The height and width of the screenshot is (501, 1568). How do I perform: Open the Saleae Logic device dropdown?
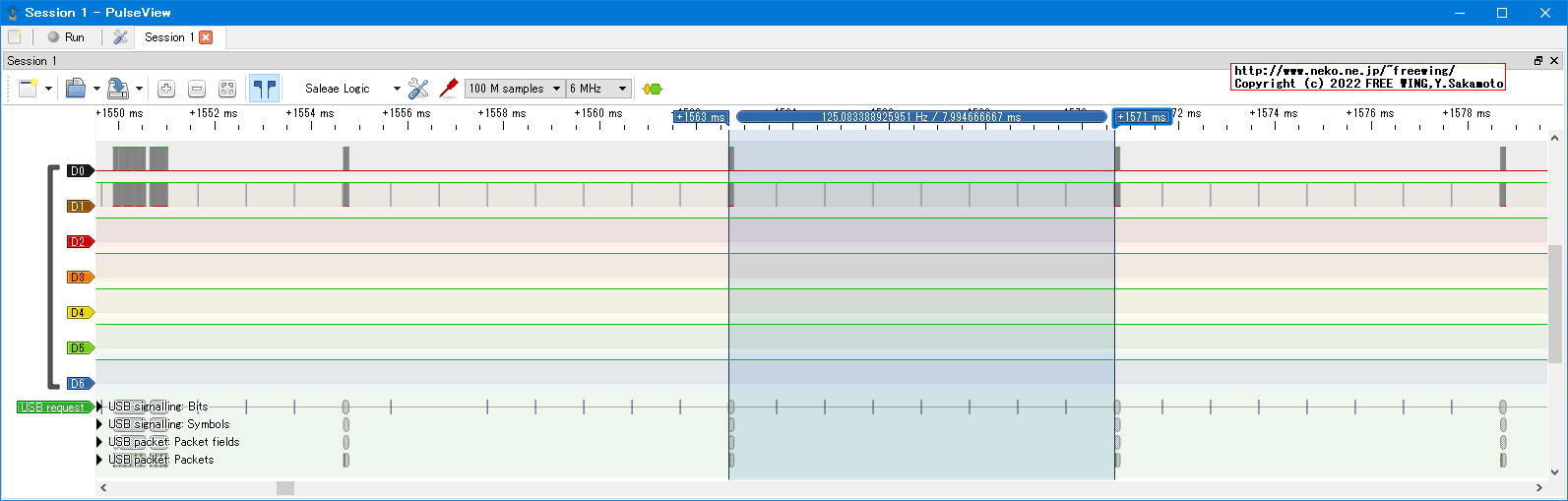pyautogui.click(x=352, y=89)
